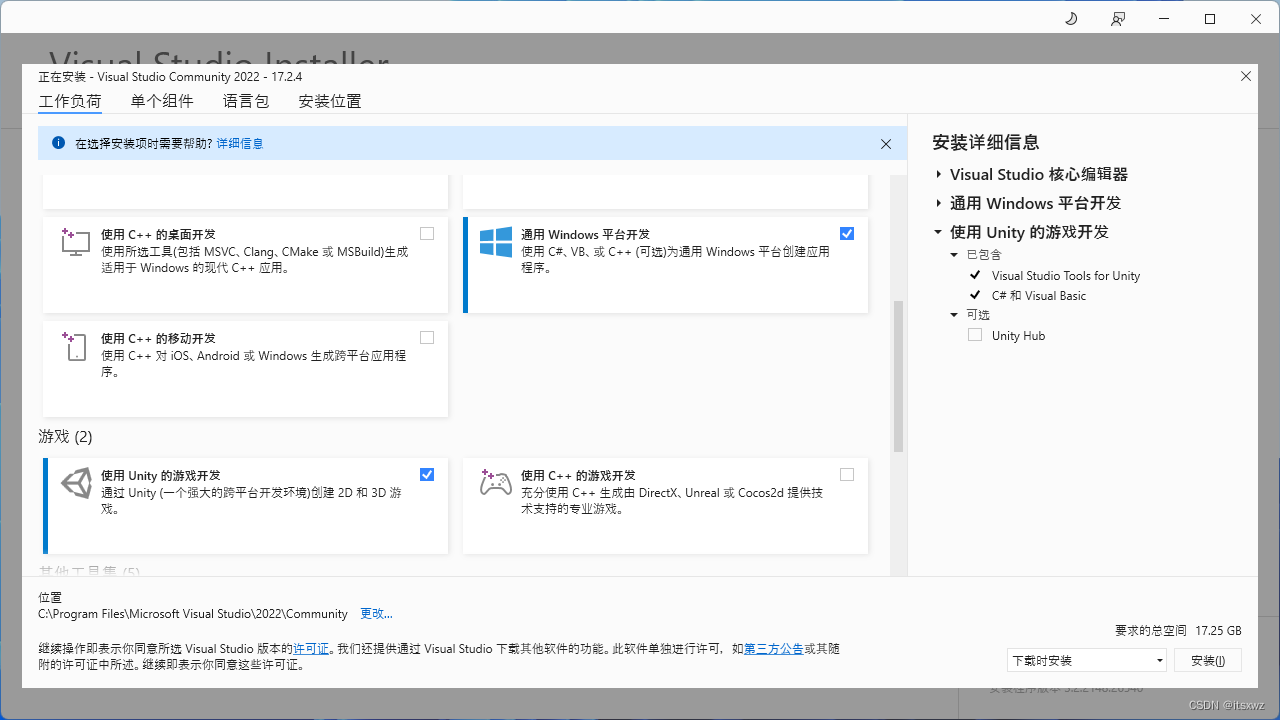Enable the optional Unity Hub component
The image size is (1280, 720).
[975, 336]
